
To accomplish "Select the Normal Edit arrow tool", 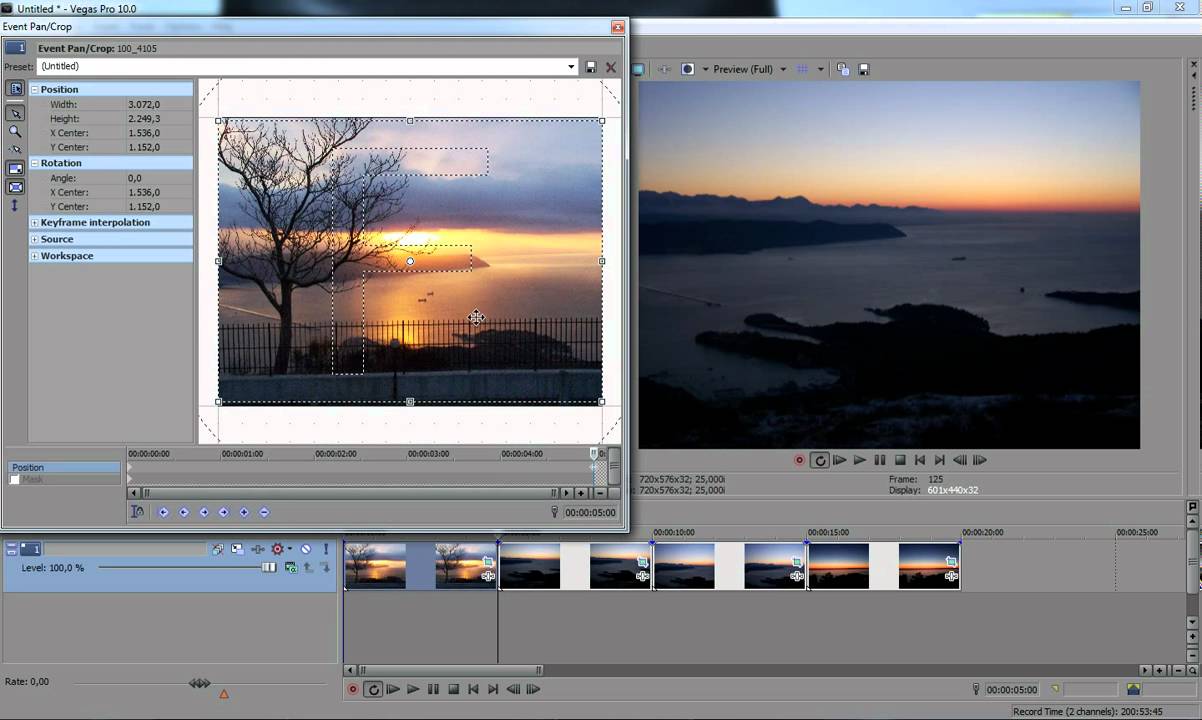I will 15,113.
